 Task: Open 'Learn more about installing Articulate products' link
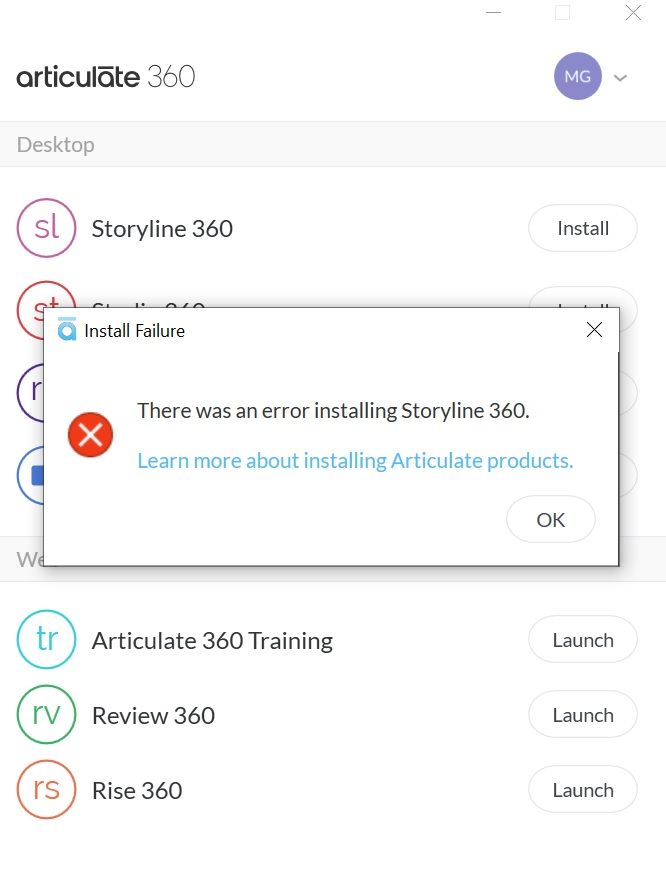355,461
